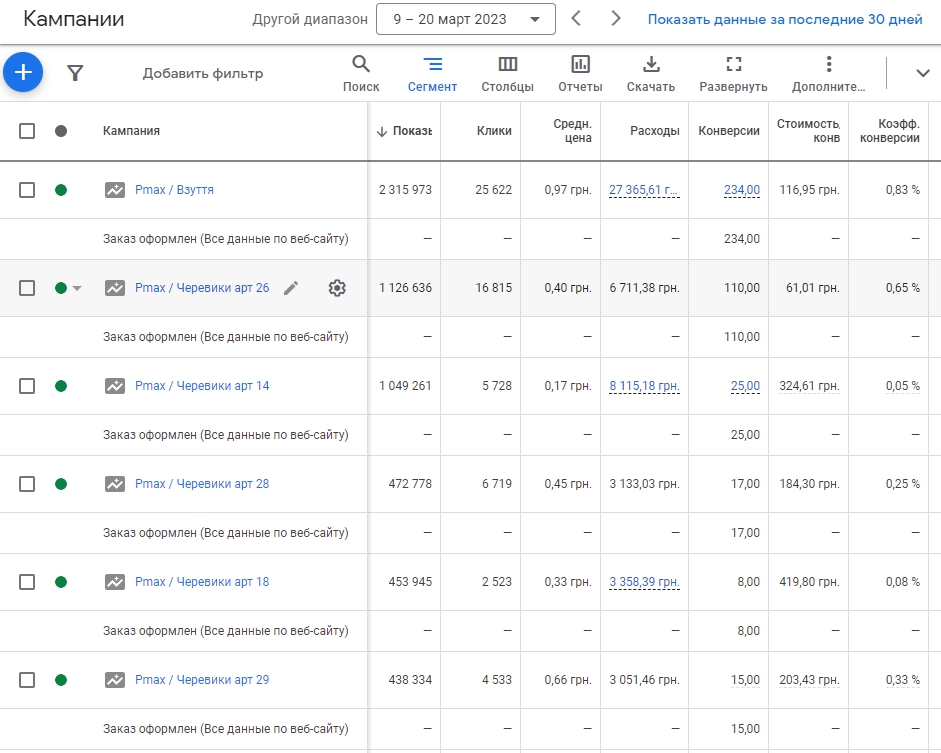Expand the table with Развернуть icon
The height and width of the screenshot is (753, 941).
click(733, 74)
